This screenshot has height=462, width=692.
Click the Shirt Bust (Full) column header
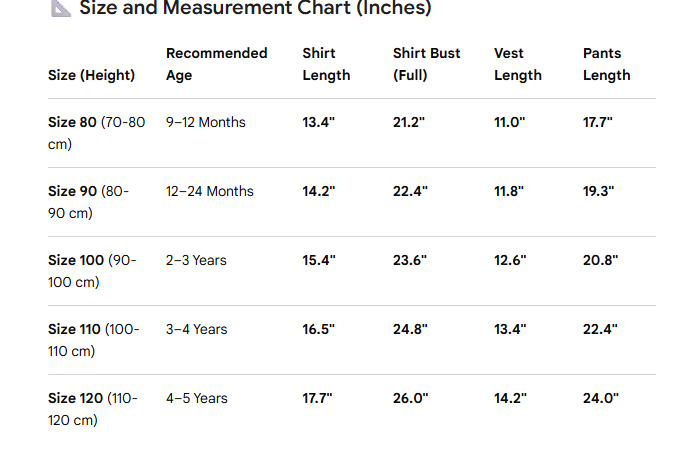pos(426,64)
